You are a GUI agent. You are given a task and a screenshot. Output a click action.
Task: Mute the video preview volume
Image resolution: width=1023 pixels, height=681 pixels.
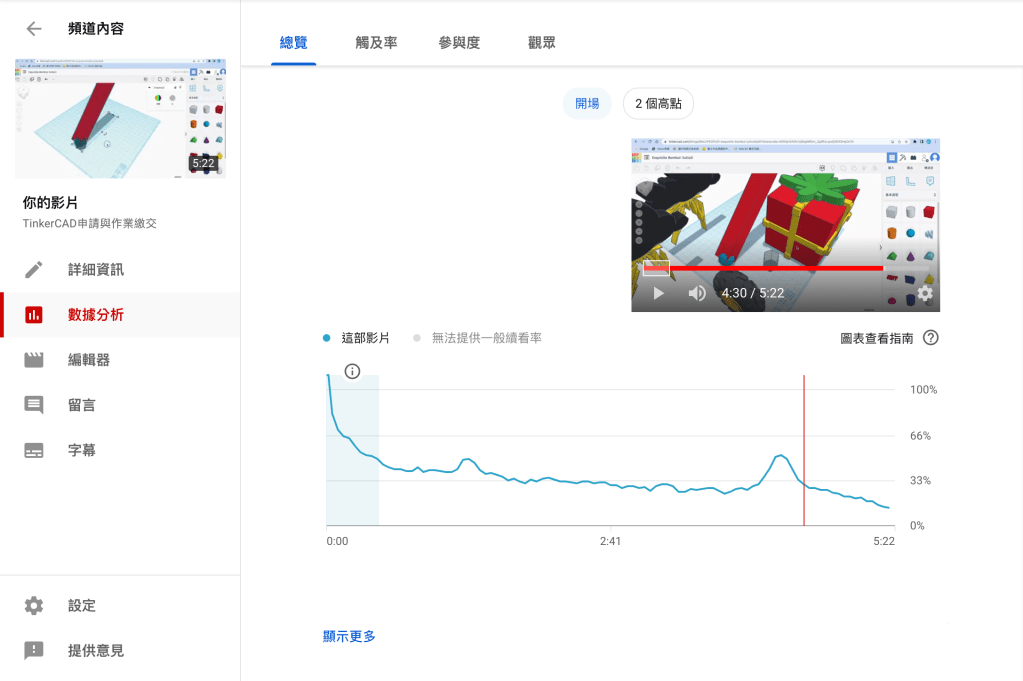(x=697, y=293)
